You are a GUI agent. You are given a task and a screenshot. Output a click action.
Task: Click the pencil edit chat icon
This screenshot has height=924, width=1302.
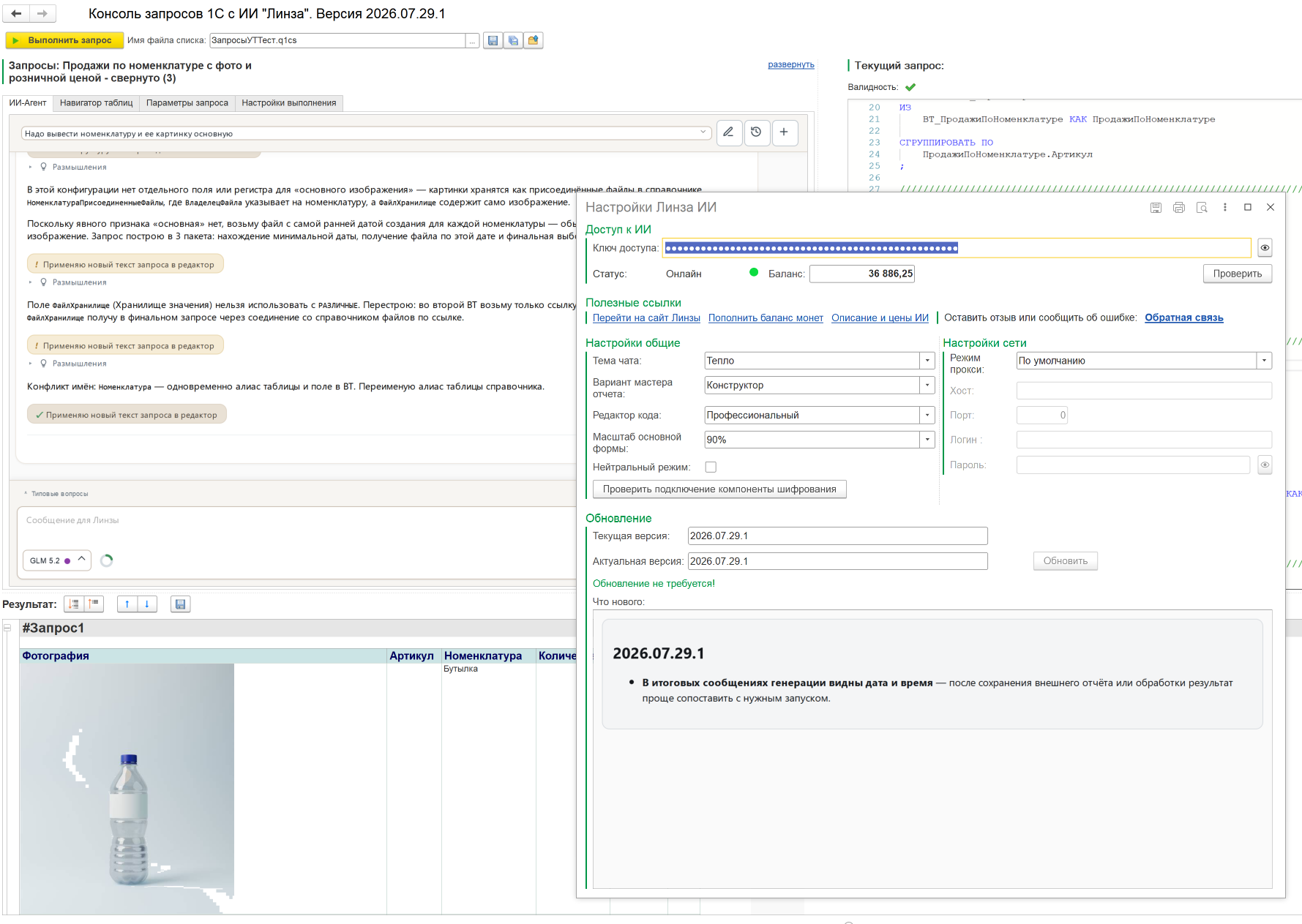pos(729,132)
